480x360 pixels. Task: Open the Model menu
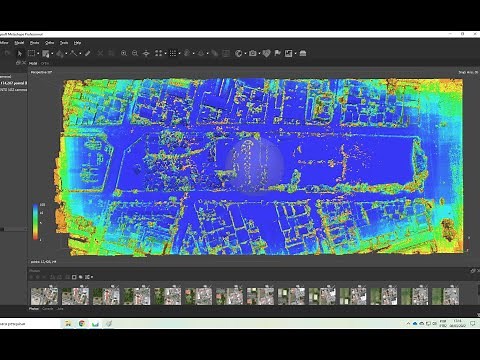coord(19,43)
